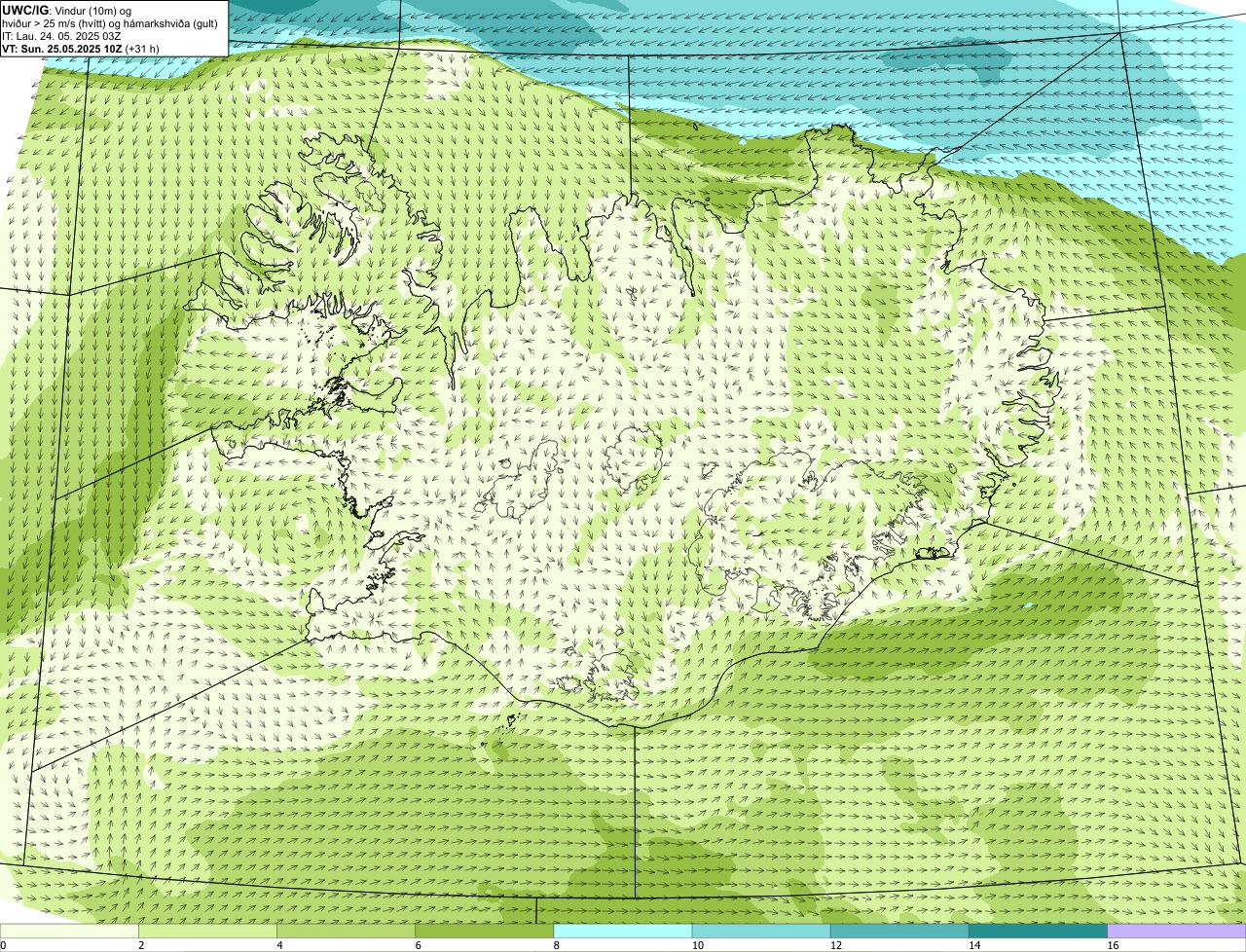Click the legend label "12"
This screenshot has width=1246, height=952.
(x=835, y=945)
